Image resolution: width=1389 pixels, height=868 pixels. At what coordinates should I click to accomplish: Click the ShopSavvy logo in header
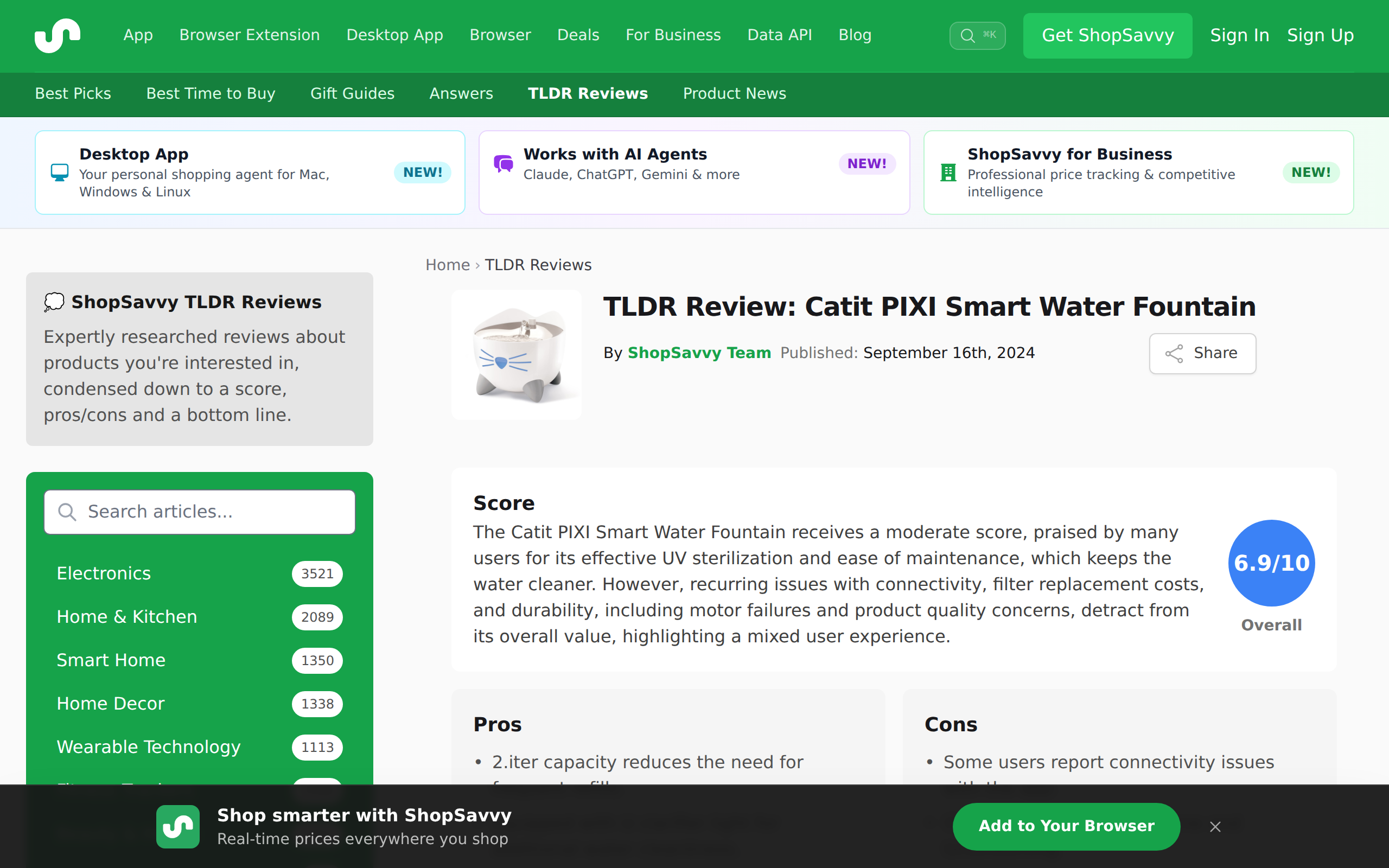tap(58, 36)
